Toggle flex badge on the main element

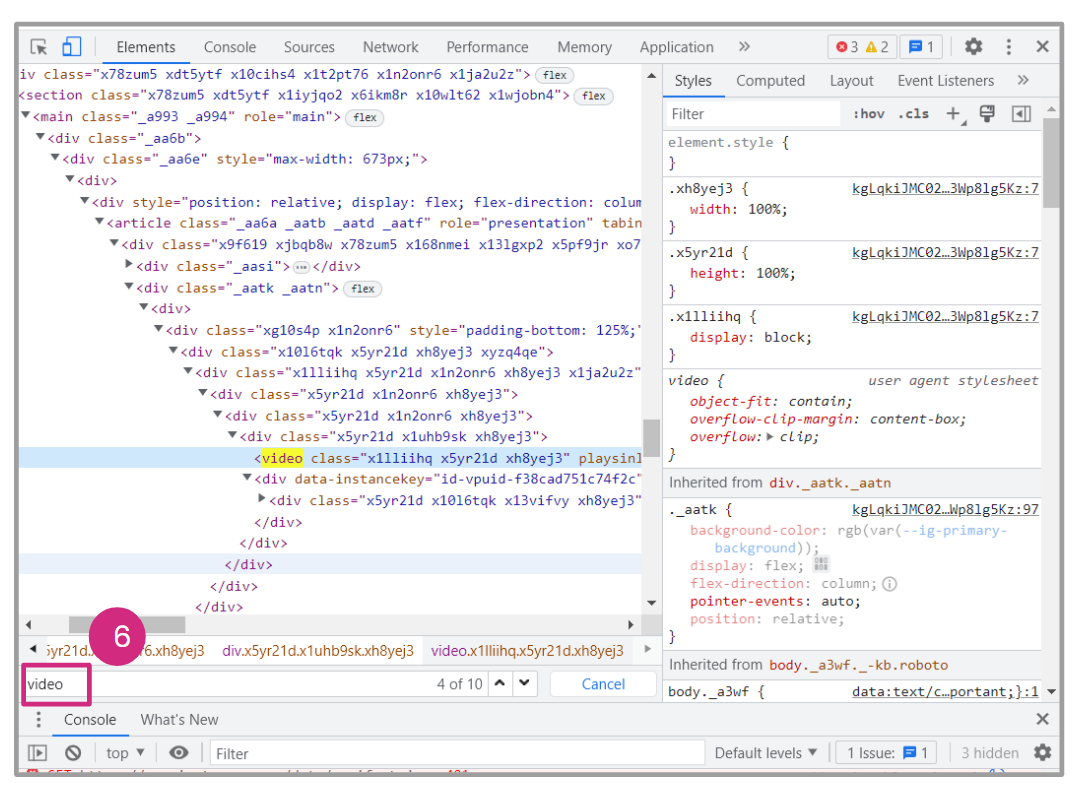point(365,118)
